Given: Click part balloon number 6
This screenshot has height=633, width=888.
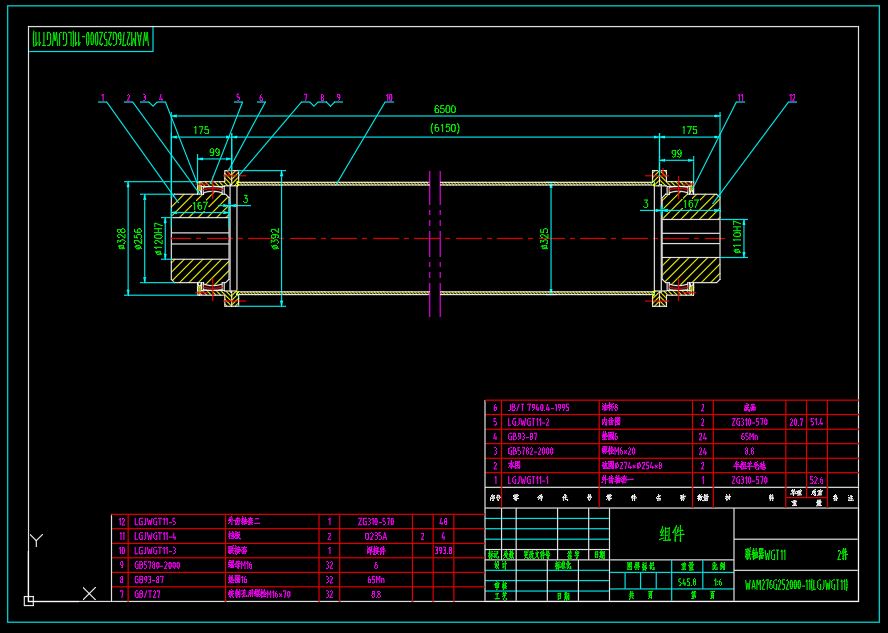Looking at the screenshot, I should [x=261, y=98].
